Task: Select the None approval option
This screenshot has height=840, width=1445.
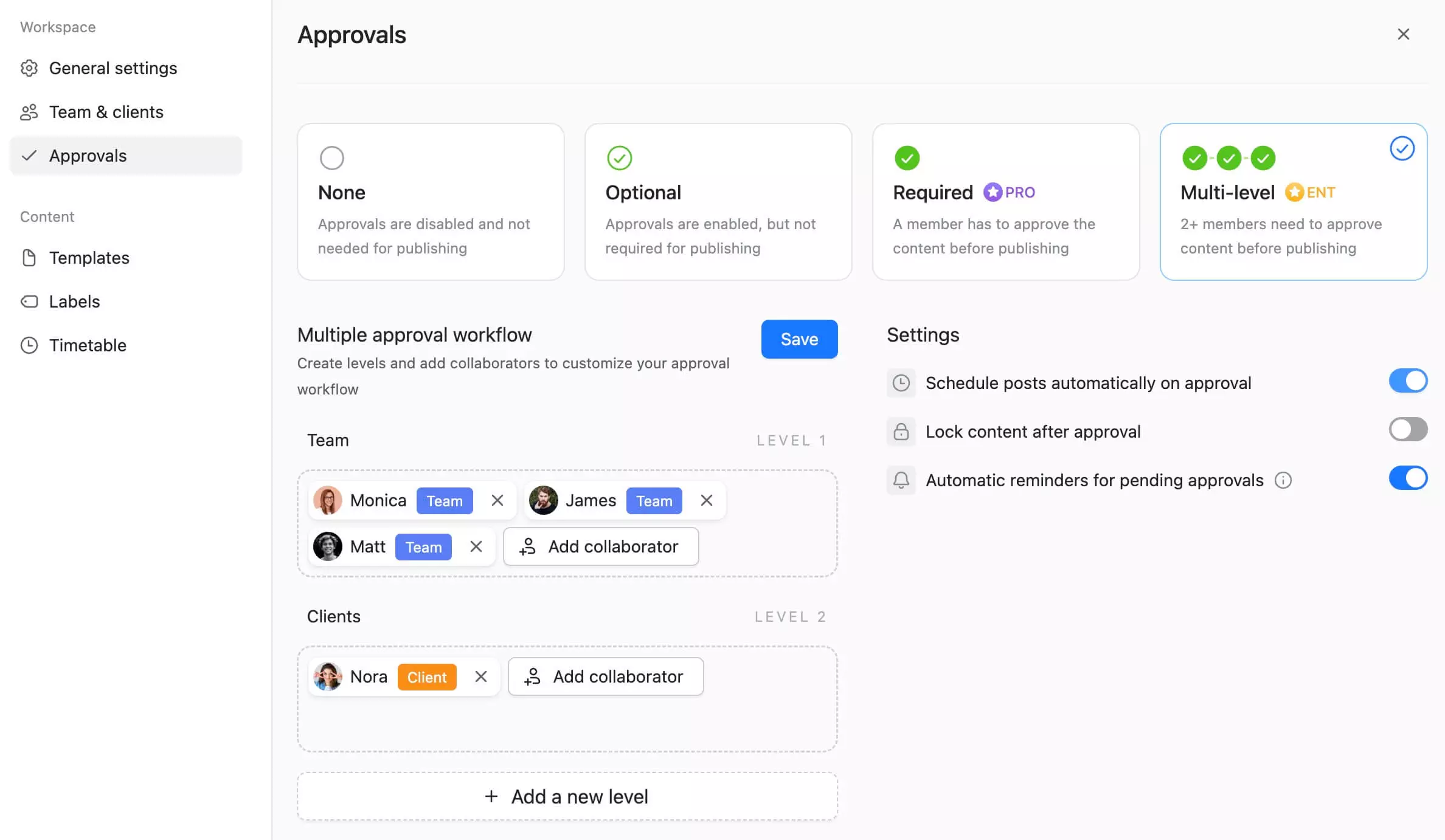Action: coord(431,202)
